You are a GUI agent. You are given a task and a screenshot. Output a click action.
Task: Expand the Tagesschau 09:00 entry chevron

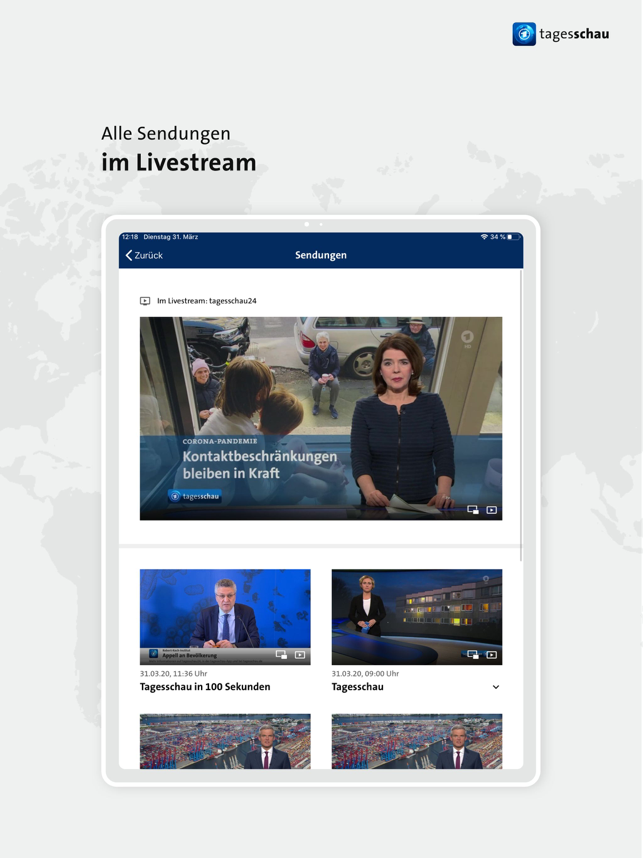(x=496, y=687)
